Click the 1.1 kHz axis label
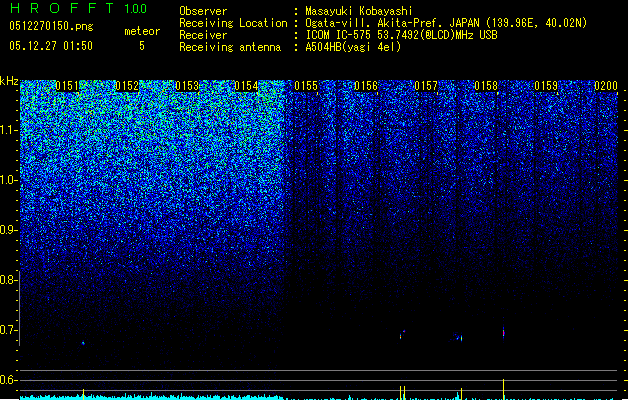Viewport: 629px width, 400px height. tap(8, 130)
